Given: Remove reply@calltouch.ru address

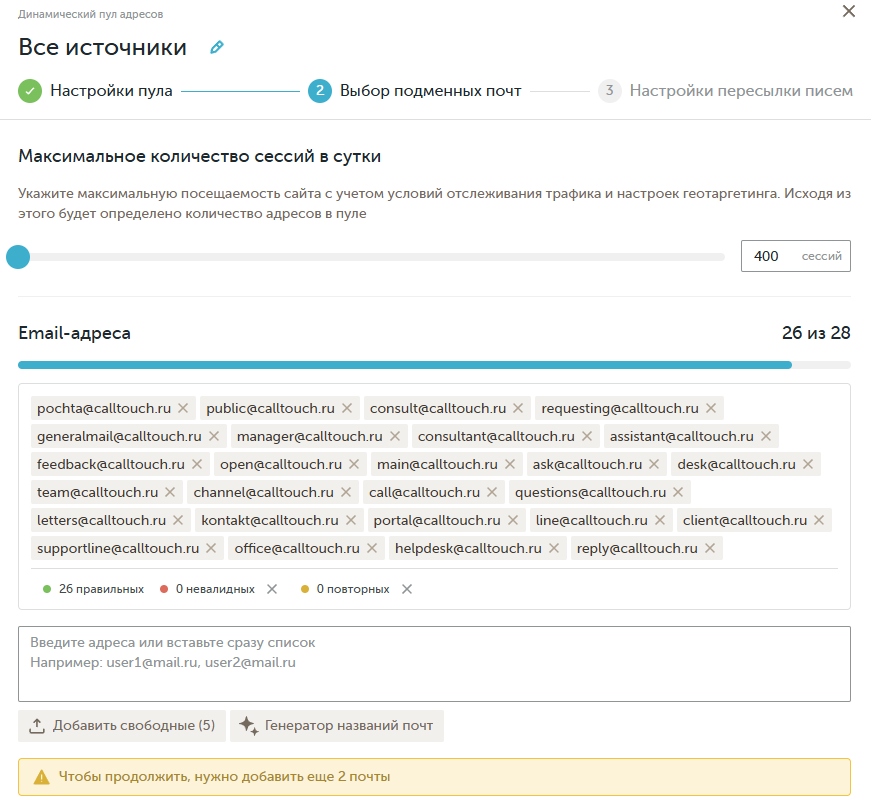Looking at the screenshot, I should (710, 548).
